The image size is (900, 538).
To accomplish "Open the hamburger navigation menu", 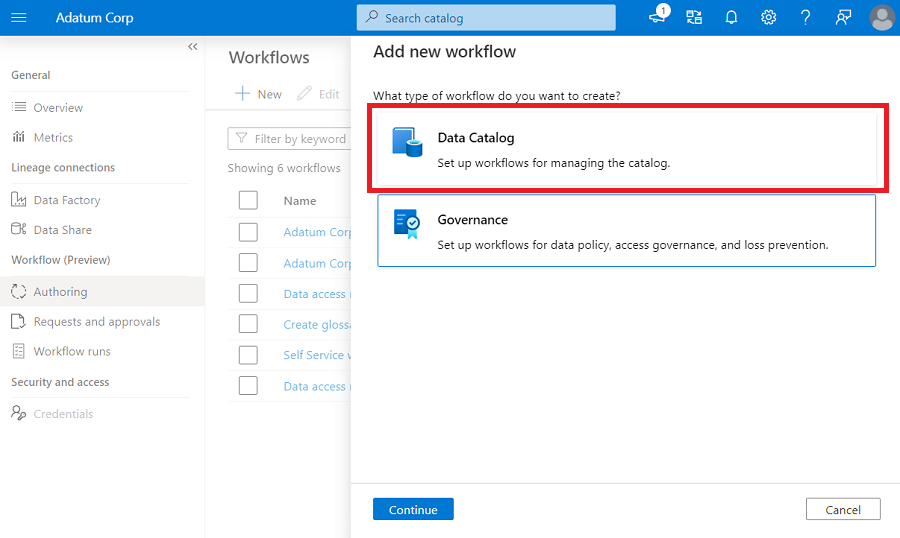I will point(19,18).
